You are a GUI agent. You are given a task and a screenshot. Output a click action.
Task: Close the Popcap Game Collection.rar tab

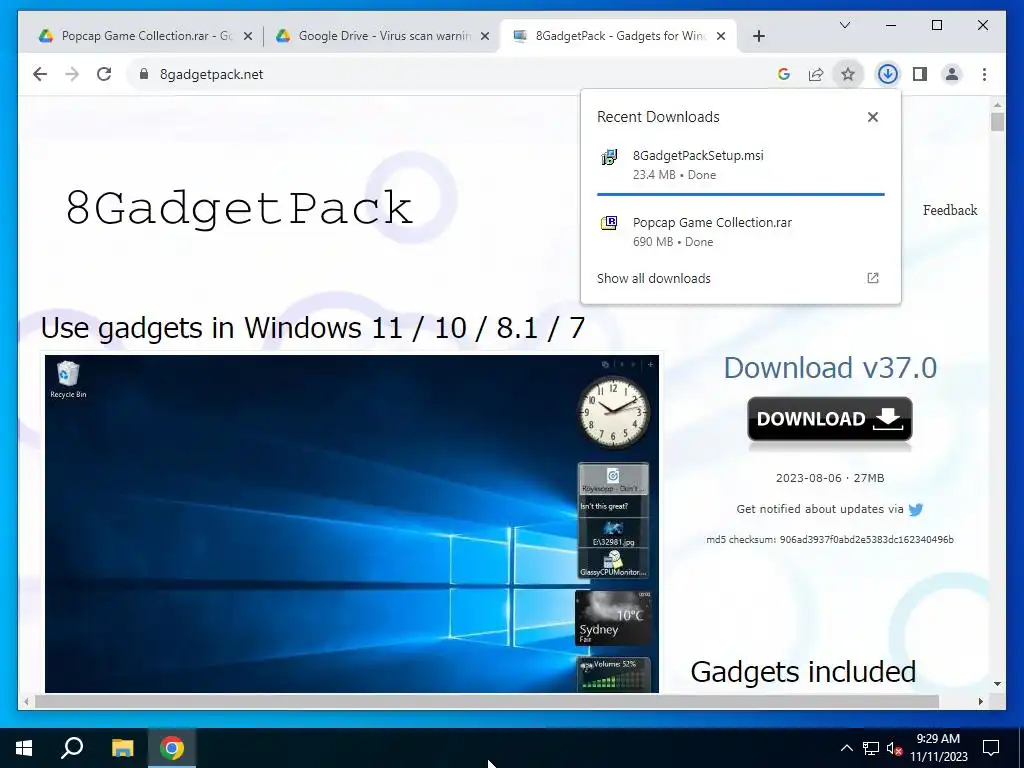(x=248, y=36)
